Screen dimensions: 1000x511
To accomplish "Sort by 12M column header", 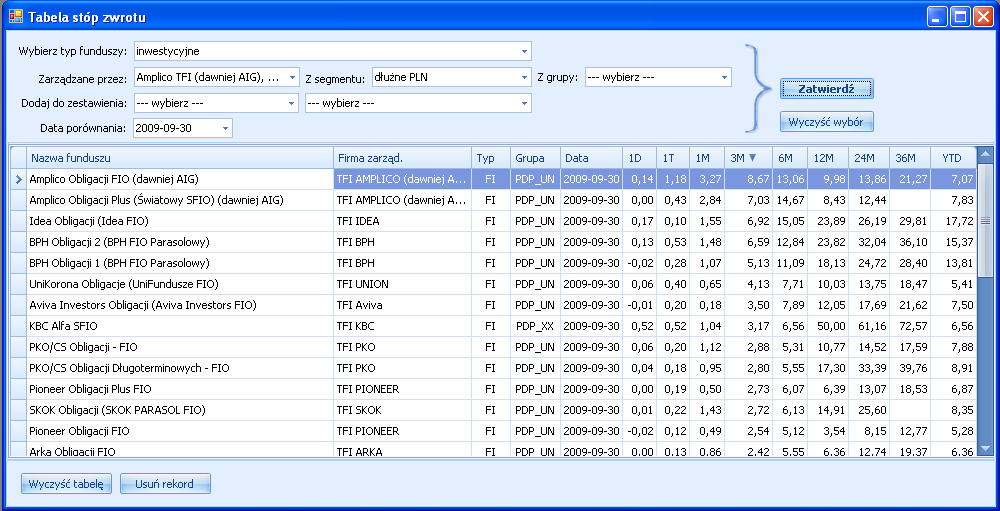I will click(x=827, y=158).
